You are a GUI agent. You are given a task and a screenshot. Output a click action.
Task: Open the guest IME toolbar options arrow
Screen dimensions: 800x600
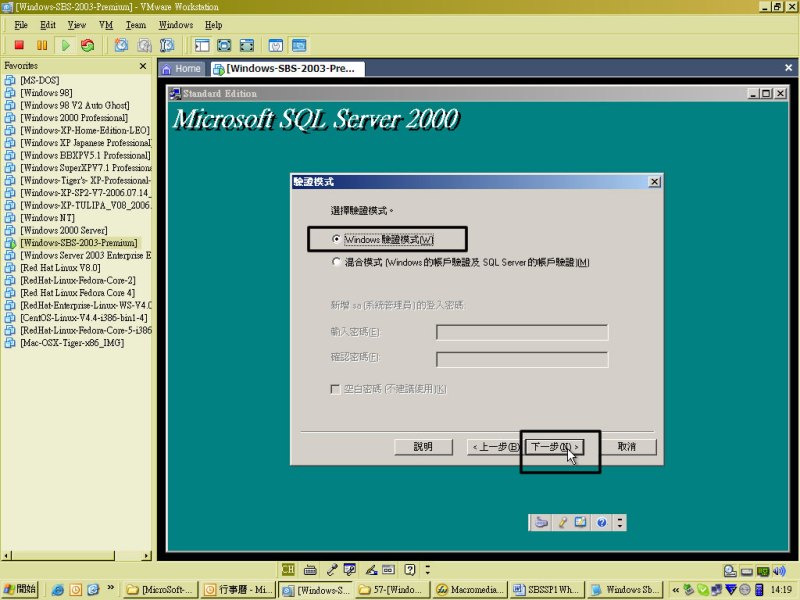click(620, 522)
